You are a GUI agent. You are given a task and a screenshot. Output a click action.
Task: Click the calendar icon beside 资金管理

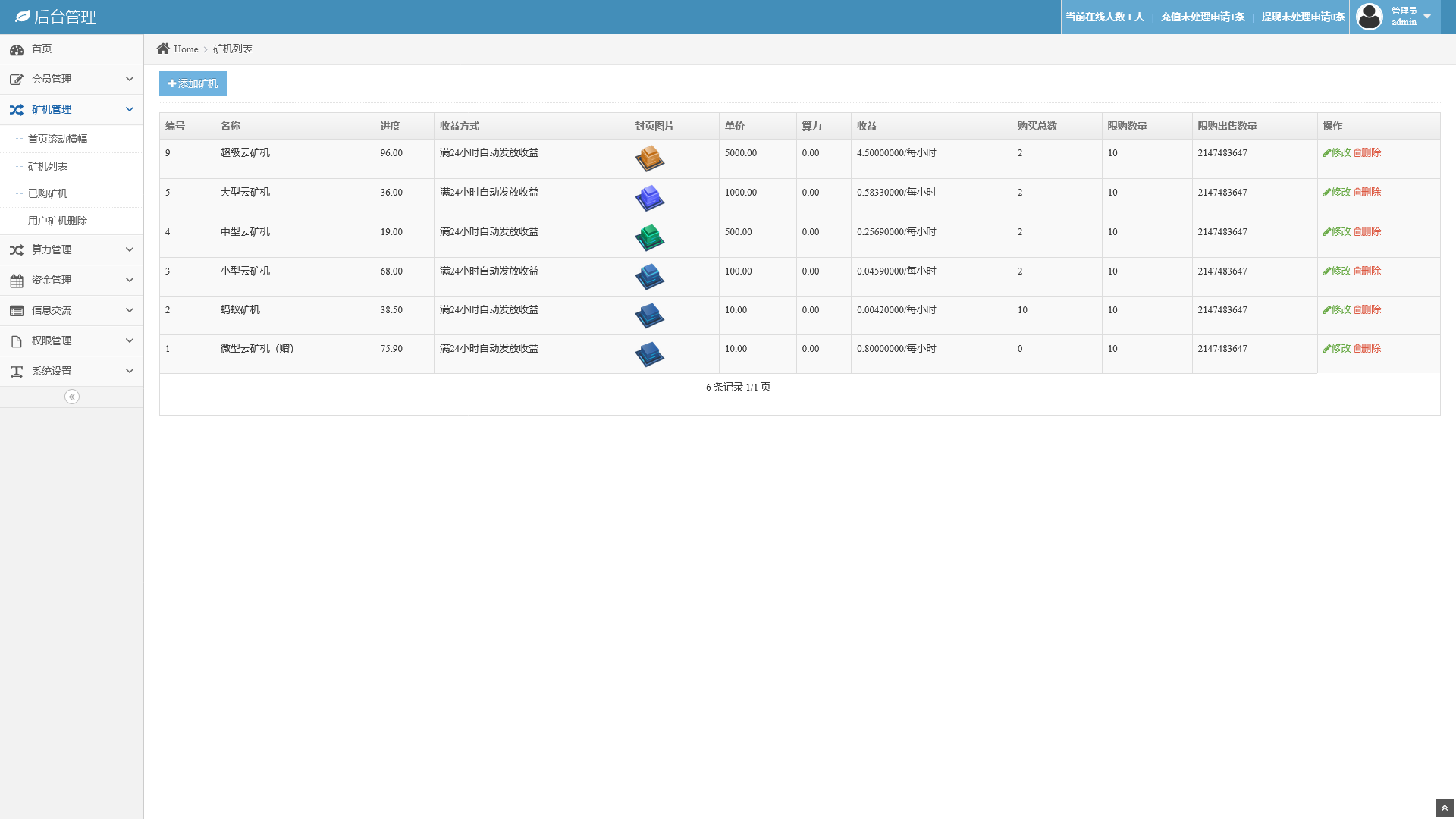click(x=17, y=281)
